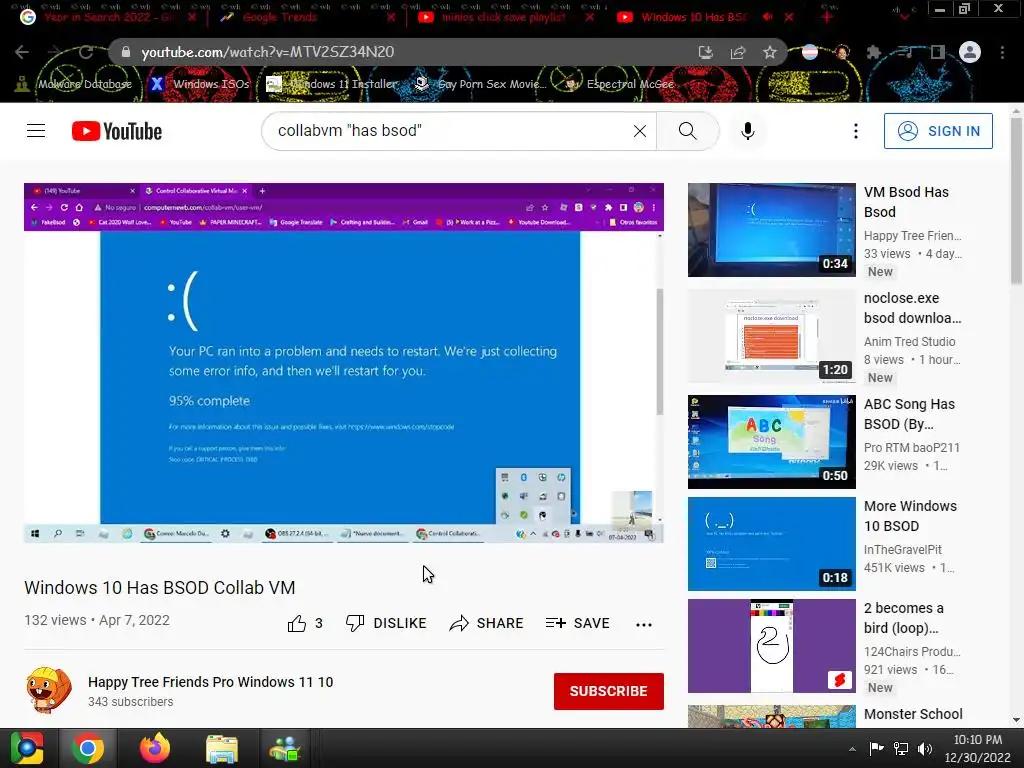Sign in to YouTube
This screenshot has width=1024, height=768.
point(938,131)
